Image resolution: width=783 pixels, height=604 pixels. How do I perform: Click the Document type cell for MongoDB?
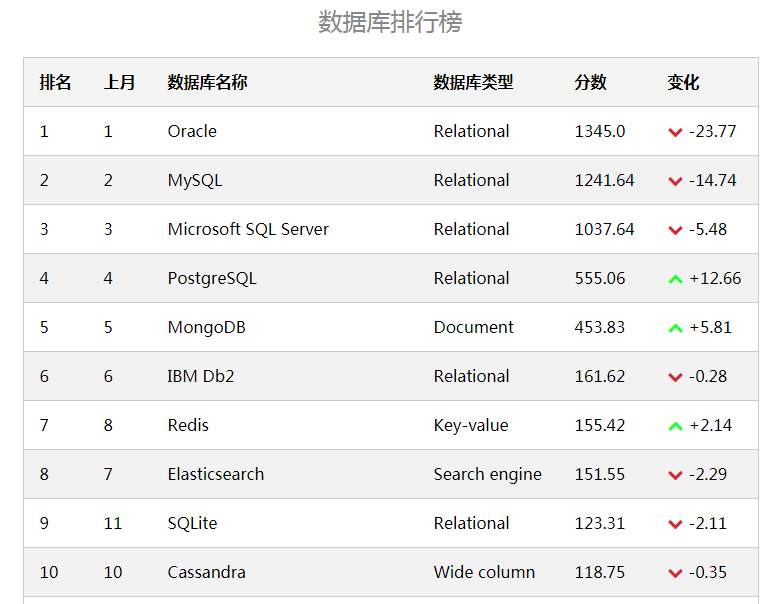tap(473, 327)
